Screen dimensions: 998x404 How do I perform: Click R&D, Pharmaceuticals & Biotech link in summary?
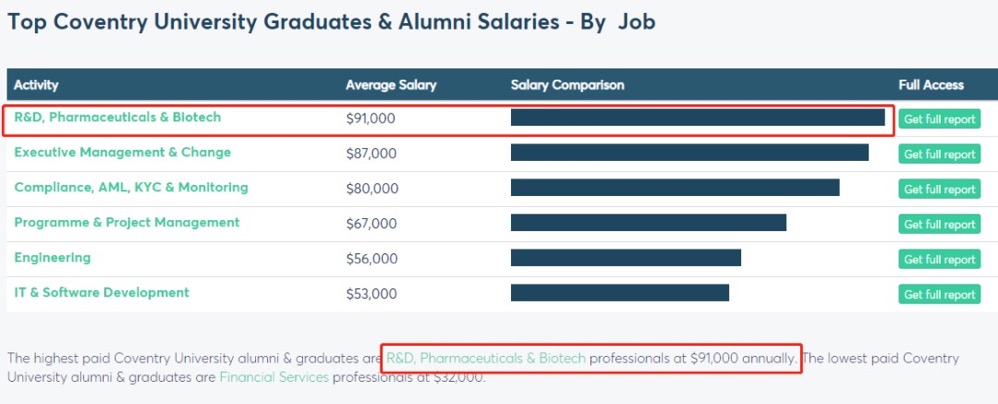coord(486,358)
